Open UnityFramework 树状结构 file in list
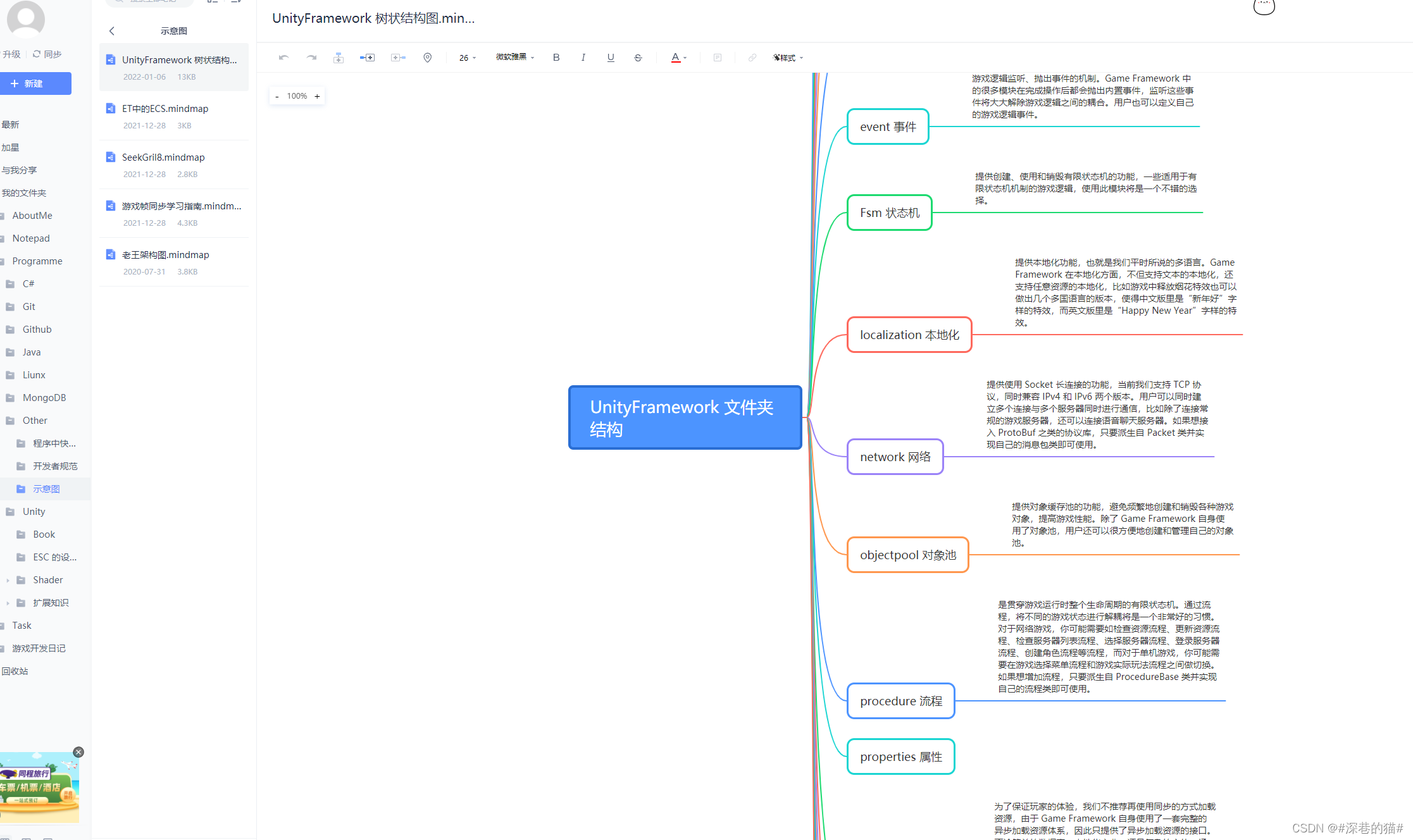This screenshot has height=840, width=1413. point(174,67)
